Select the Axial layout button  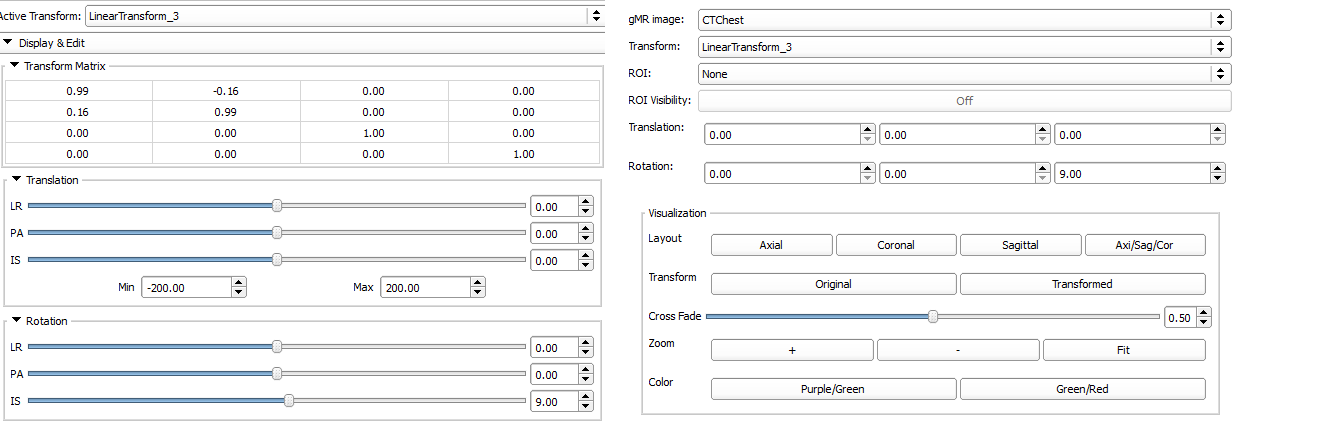pyautogui.click(x=771, y=245)
